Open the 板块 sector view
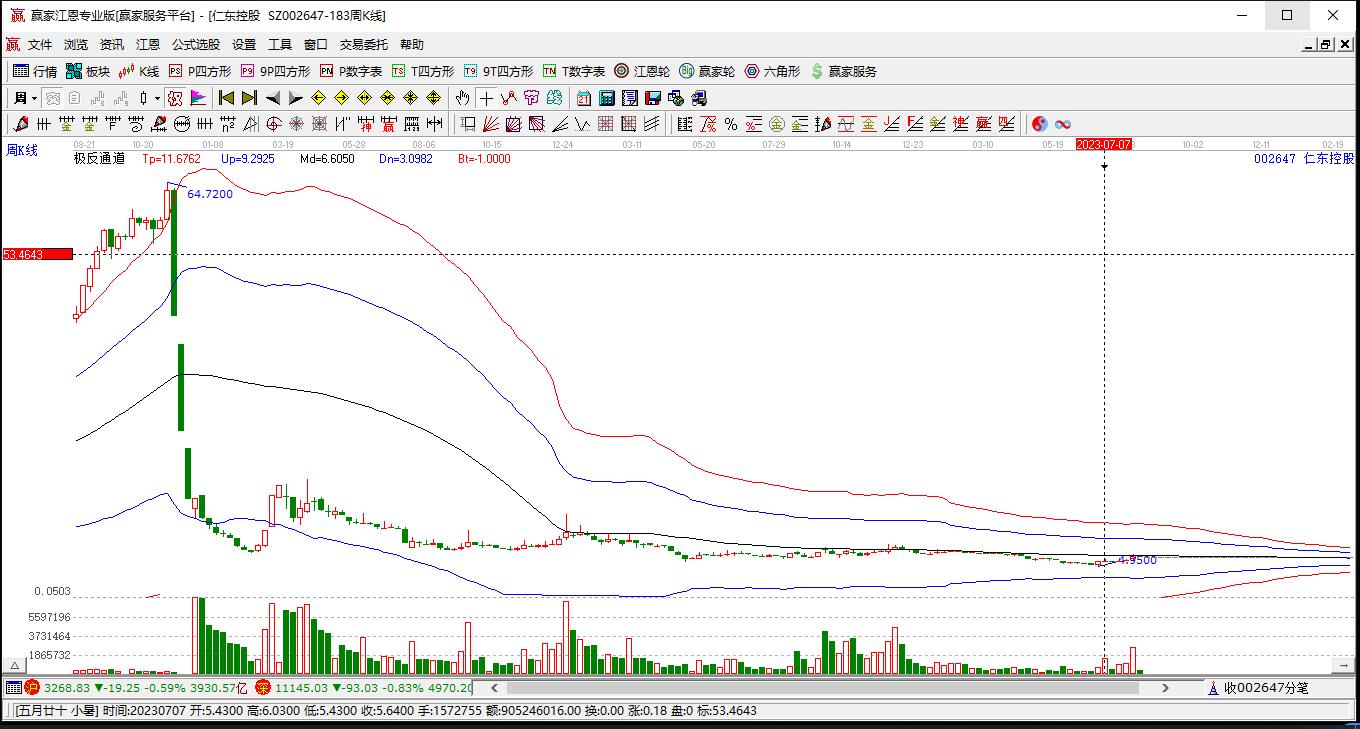 click(88, 71)
